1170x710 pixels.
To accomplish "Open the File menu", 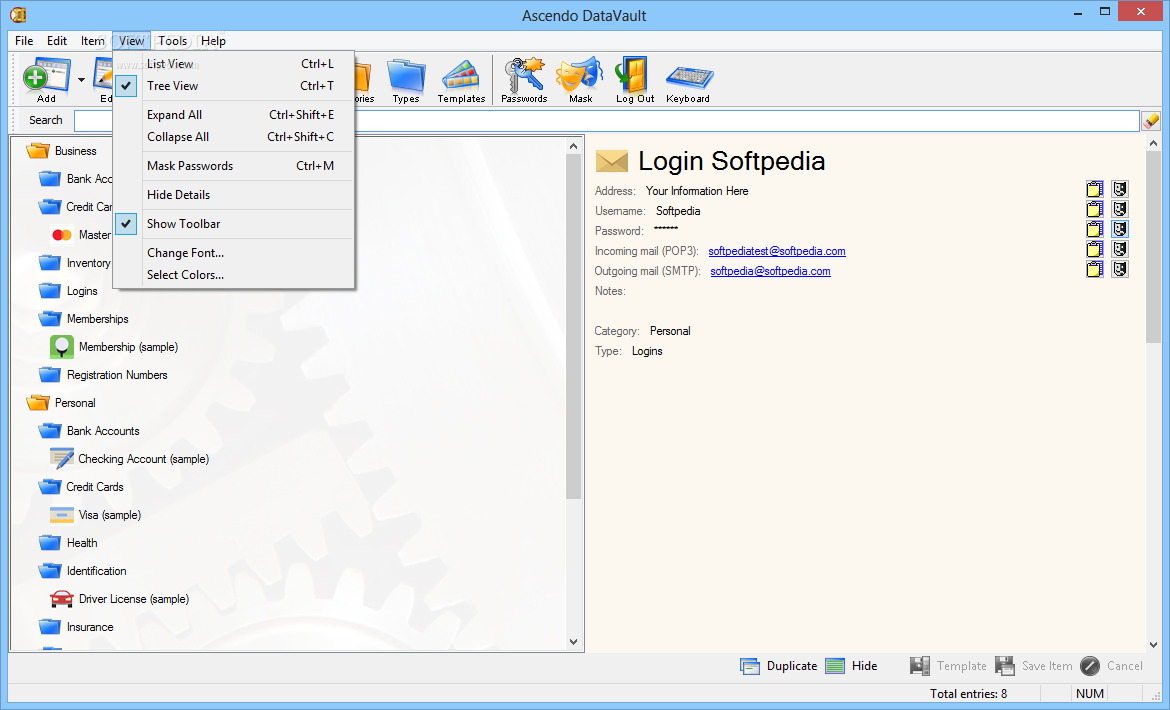I will pyautogui.click(x=24, y=41).
